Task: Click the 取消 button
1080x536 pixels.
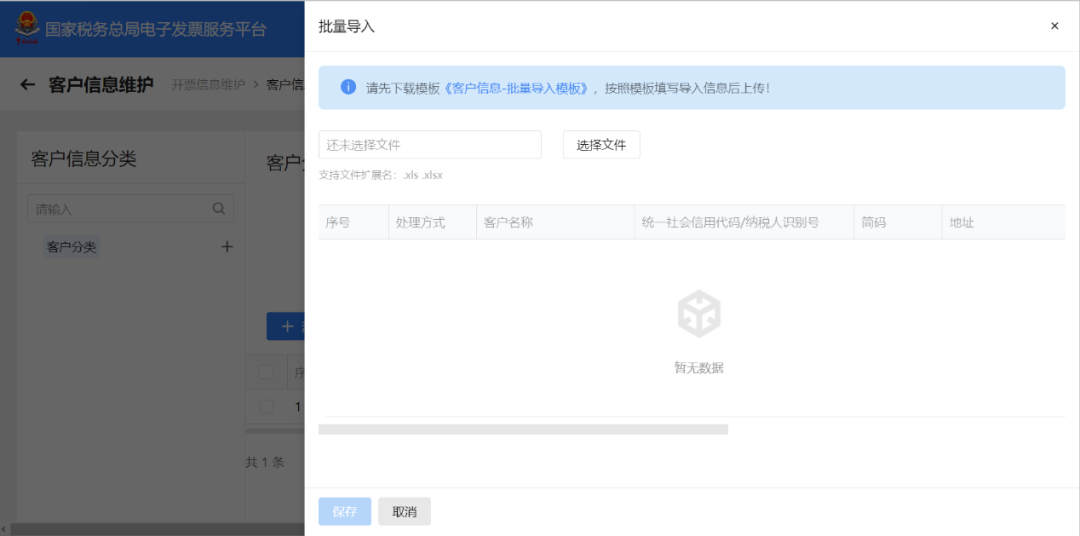Action: [404, 512]
